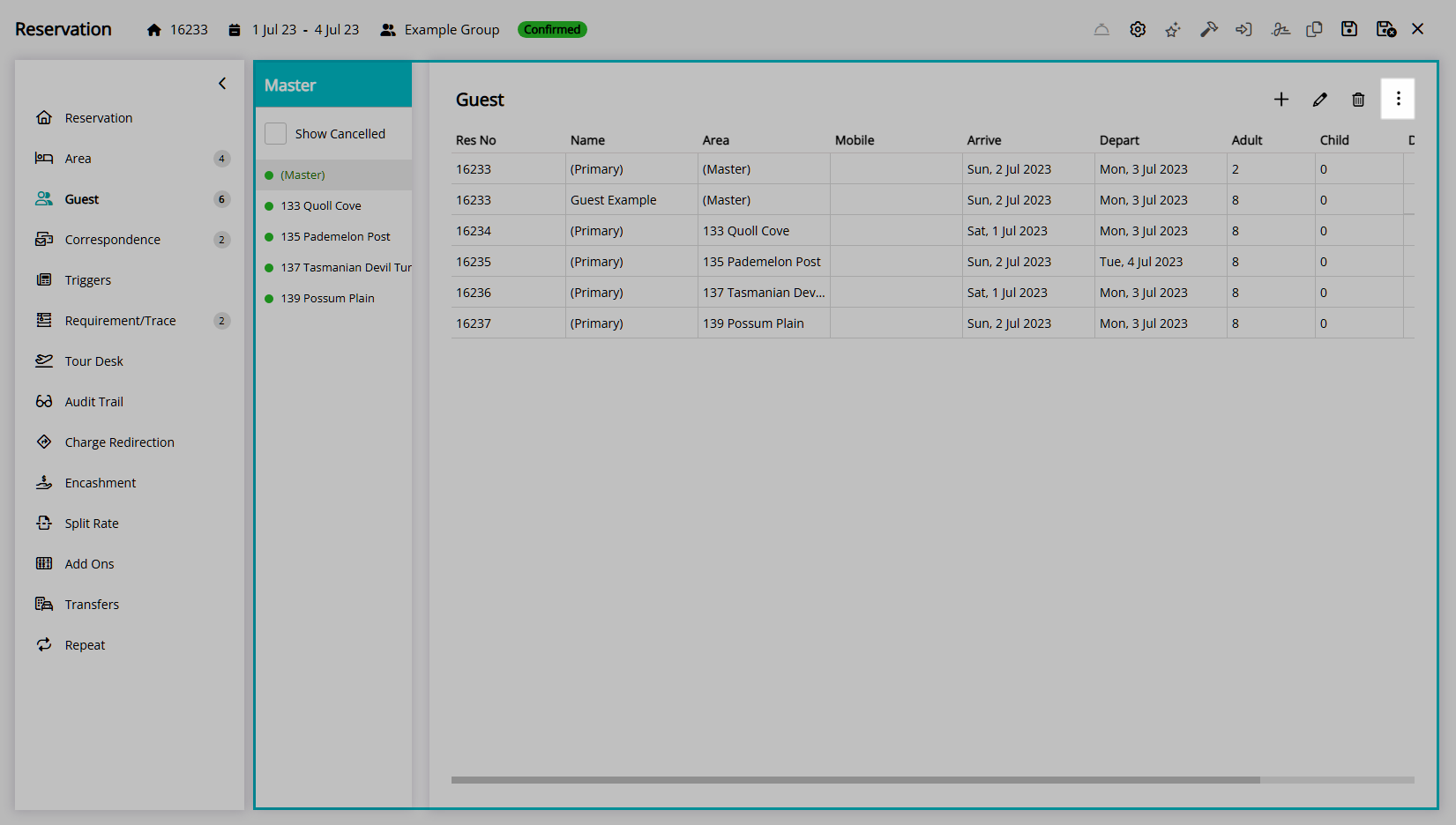Image resolution: width=1456 pixels, height=825 pixels.
Task: Open Charge Redirection in the sidebar
Action: click(x=119, y=442)
